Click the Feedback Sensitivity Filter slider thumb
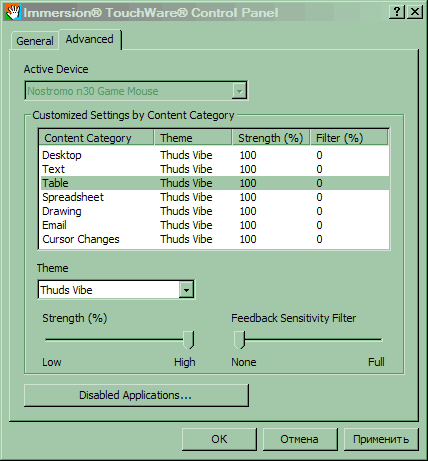428x461 pixels. click(x=239, y=340)
